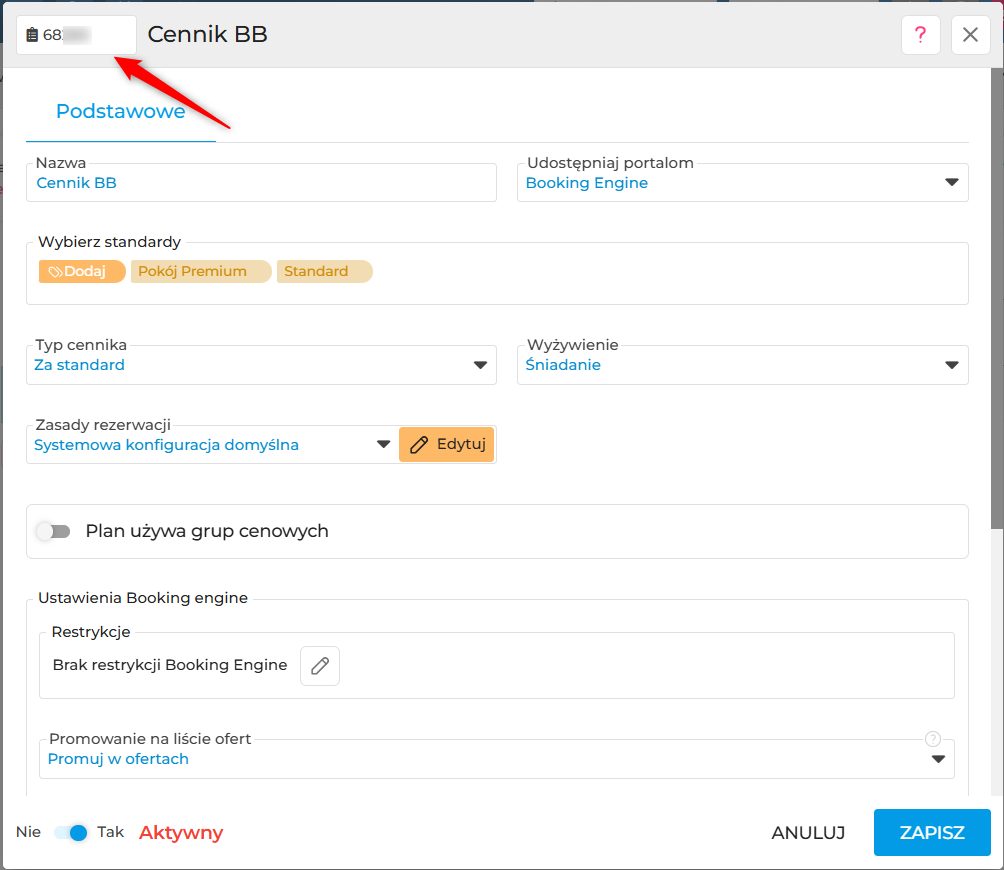Open the Wyżywienie dropdown
This screenshot has width=1004, height=870.
[x=742, y=365]
